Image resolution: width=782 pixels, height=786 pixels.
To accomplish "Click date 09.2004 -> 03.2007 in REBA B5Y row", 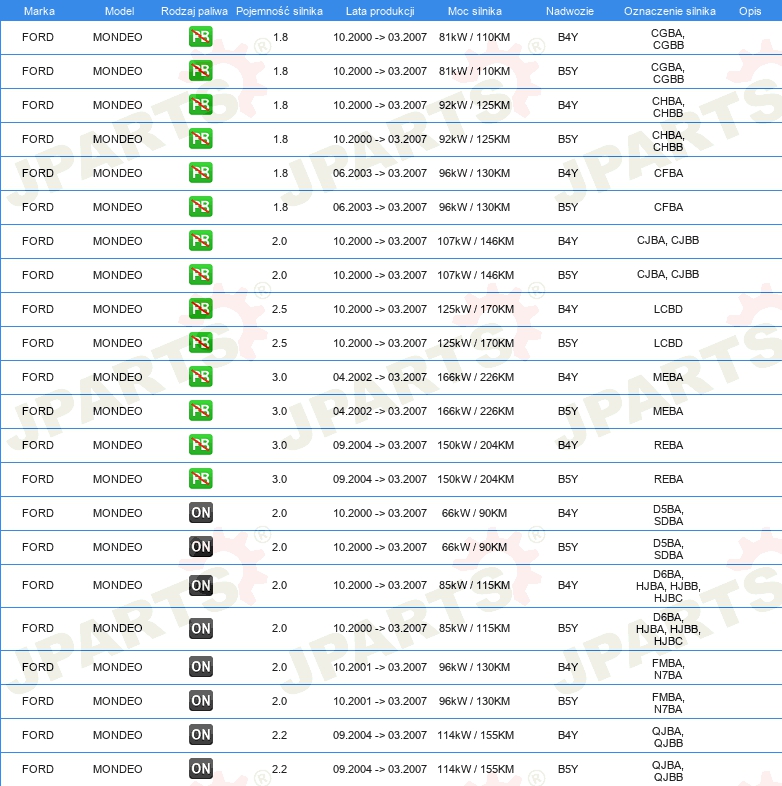I will click(380, 479).
